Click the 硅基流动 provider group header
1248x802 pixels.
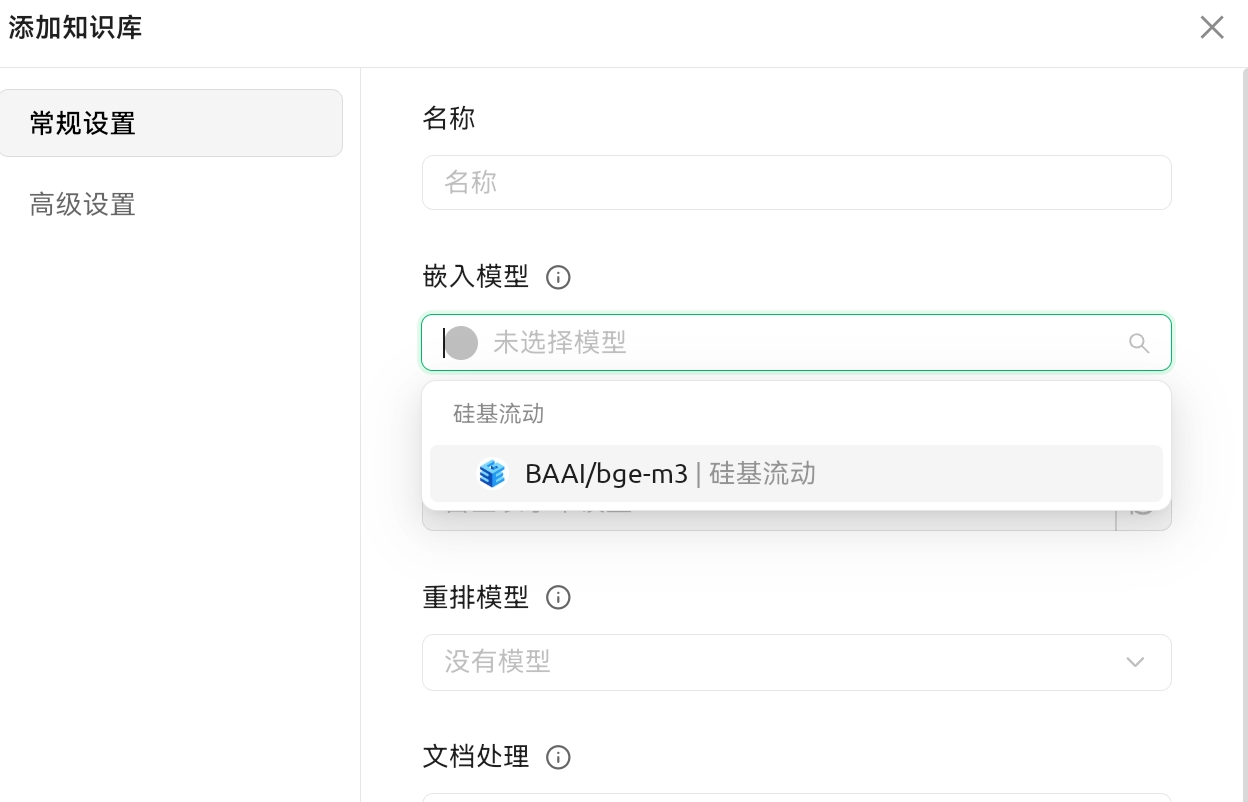pyautogui.click(x=498, y=414)
